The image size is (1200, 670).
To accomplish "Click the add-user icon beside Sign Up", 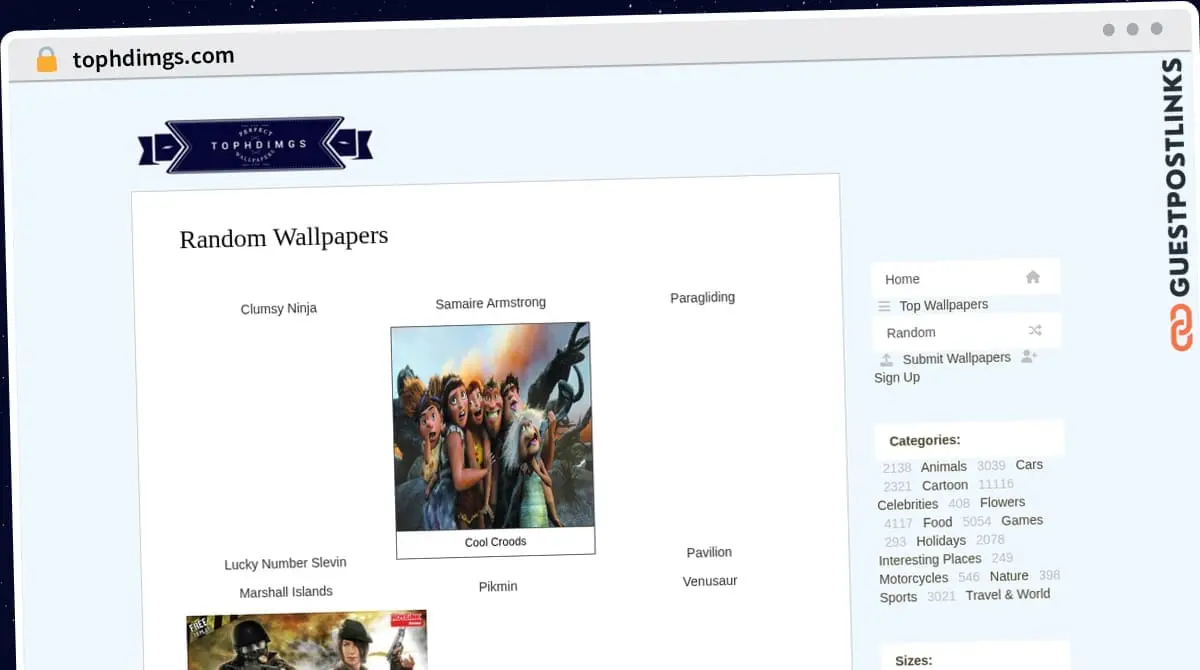I will [1029, 356].
